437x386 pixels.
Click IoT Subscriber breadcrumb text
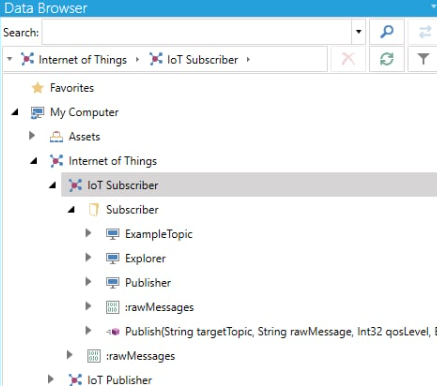203,60
